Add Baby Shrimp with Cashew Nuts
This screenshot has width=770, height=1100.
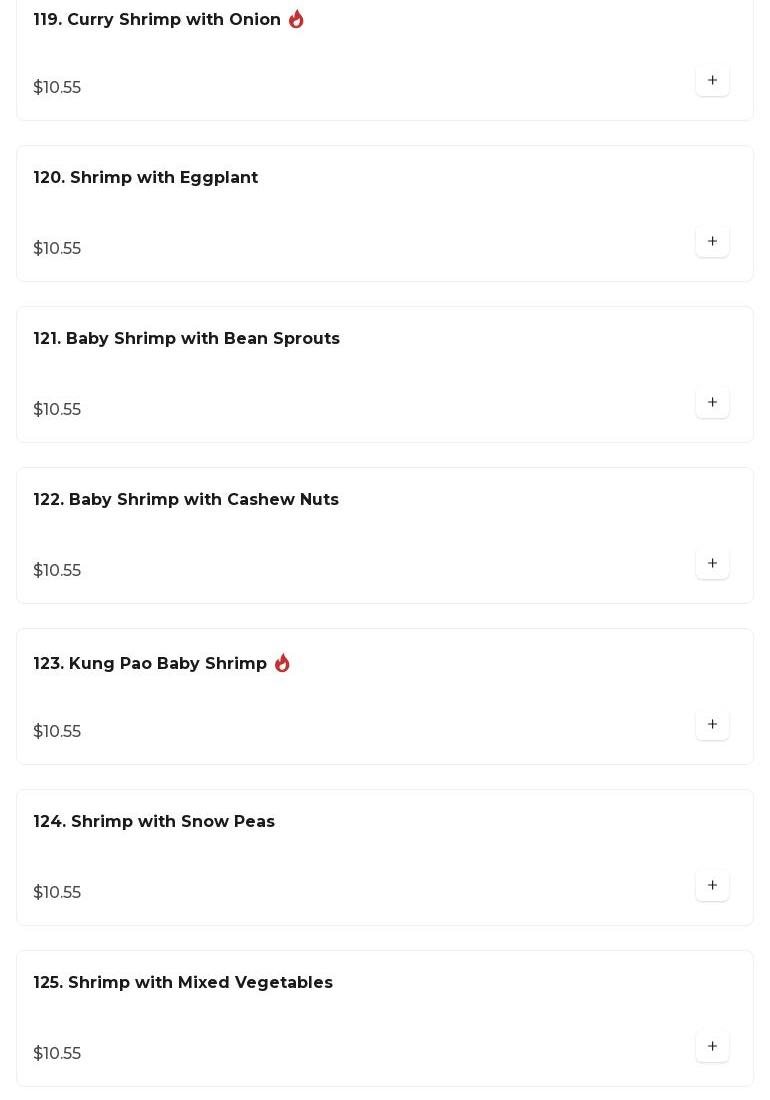[712, 564]
